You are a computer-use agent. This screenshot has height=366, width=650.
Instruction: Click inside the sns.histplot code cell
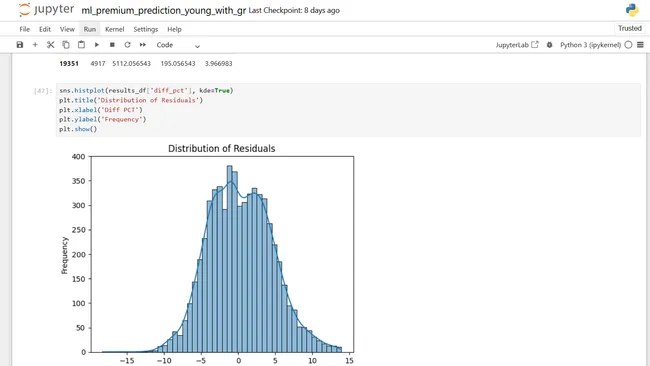pyautogui.click(x=348, y=110)
